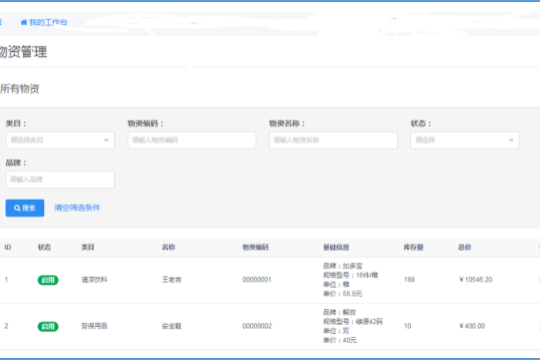Click the 类目 column header
Viewport: 540px width, 362px height.
click(88, 247)
